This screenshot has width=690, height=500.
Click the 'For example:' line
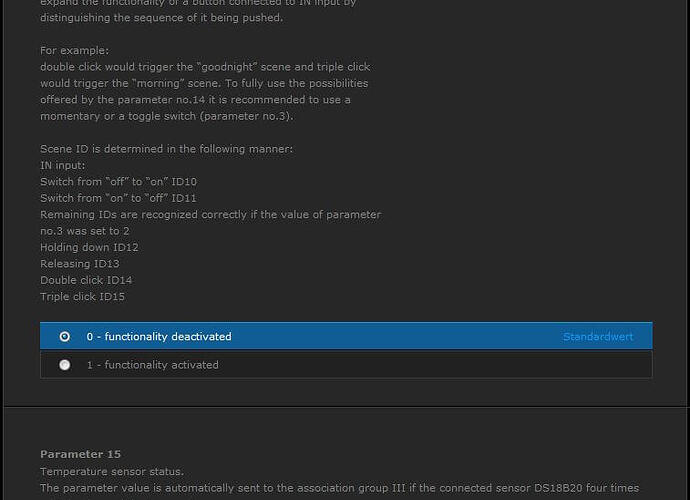click(74, 51)
